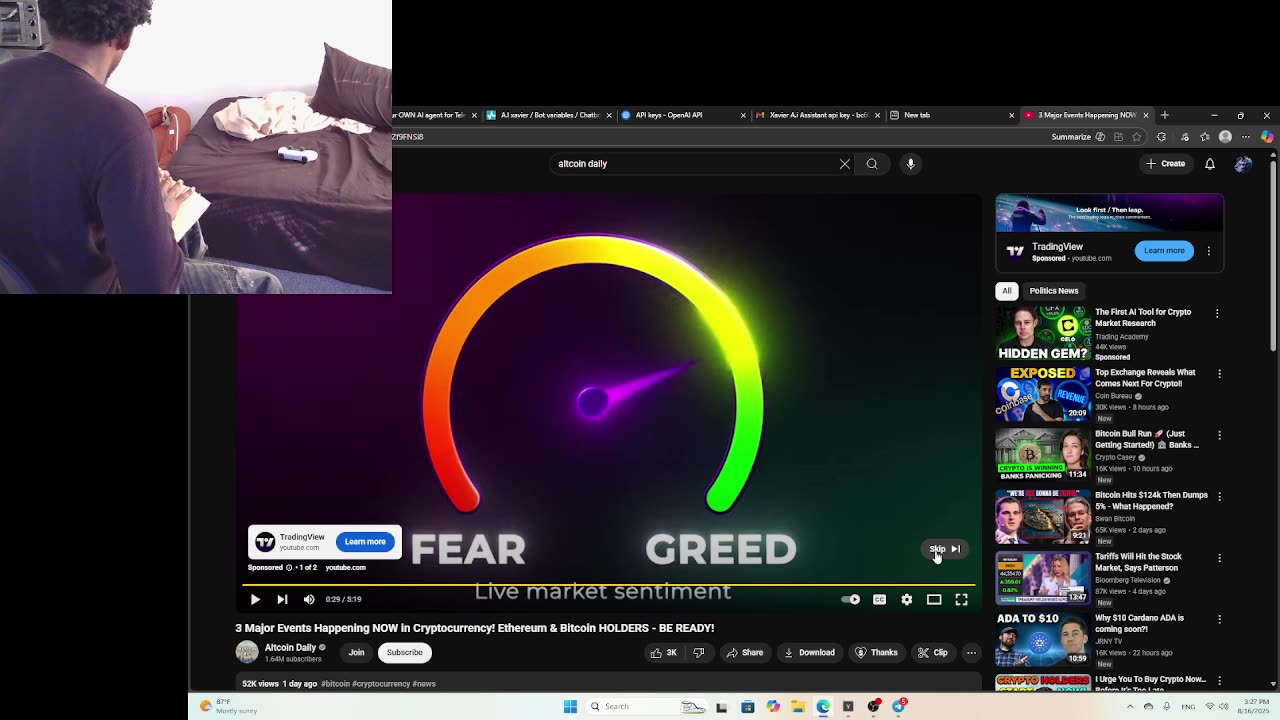
Task: Open menu for 'Top Exchange Reveals' video
Action: pos(1219,374)
